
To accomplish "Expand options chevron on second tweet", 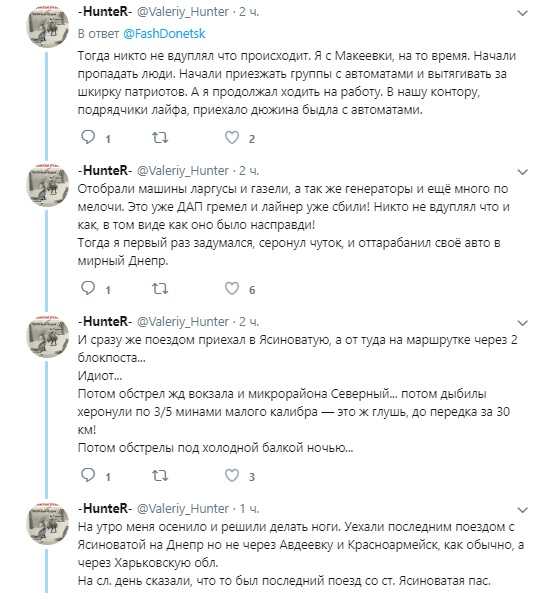I will click(522, 172).
